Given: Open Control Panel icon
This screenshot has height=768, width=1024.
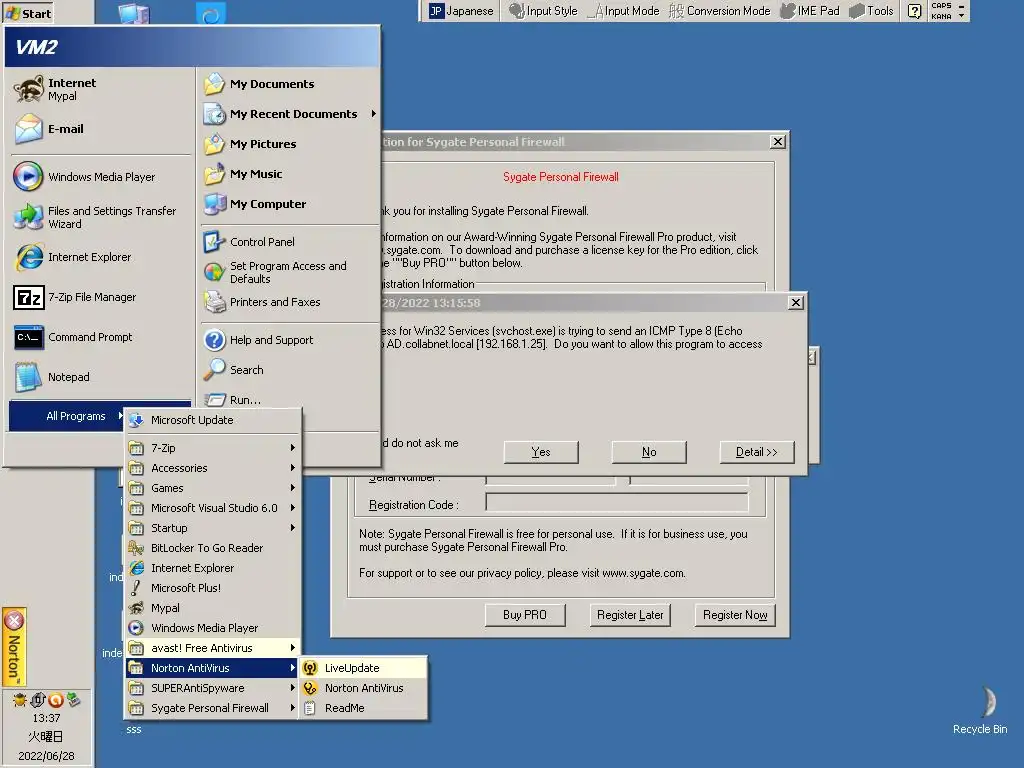Looking at the screenshot, I should point(214,242).
